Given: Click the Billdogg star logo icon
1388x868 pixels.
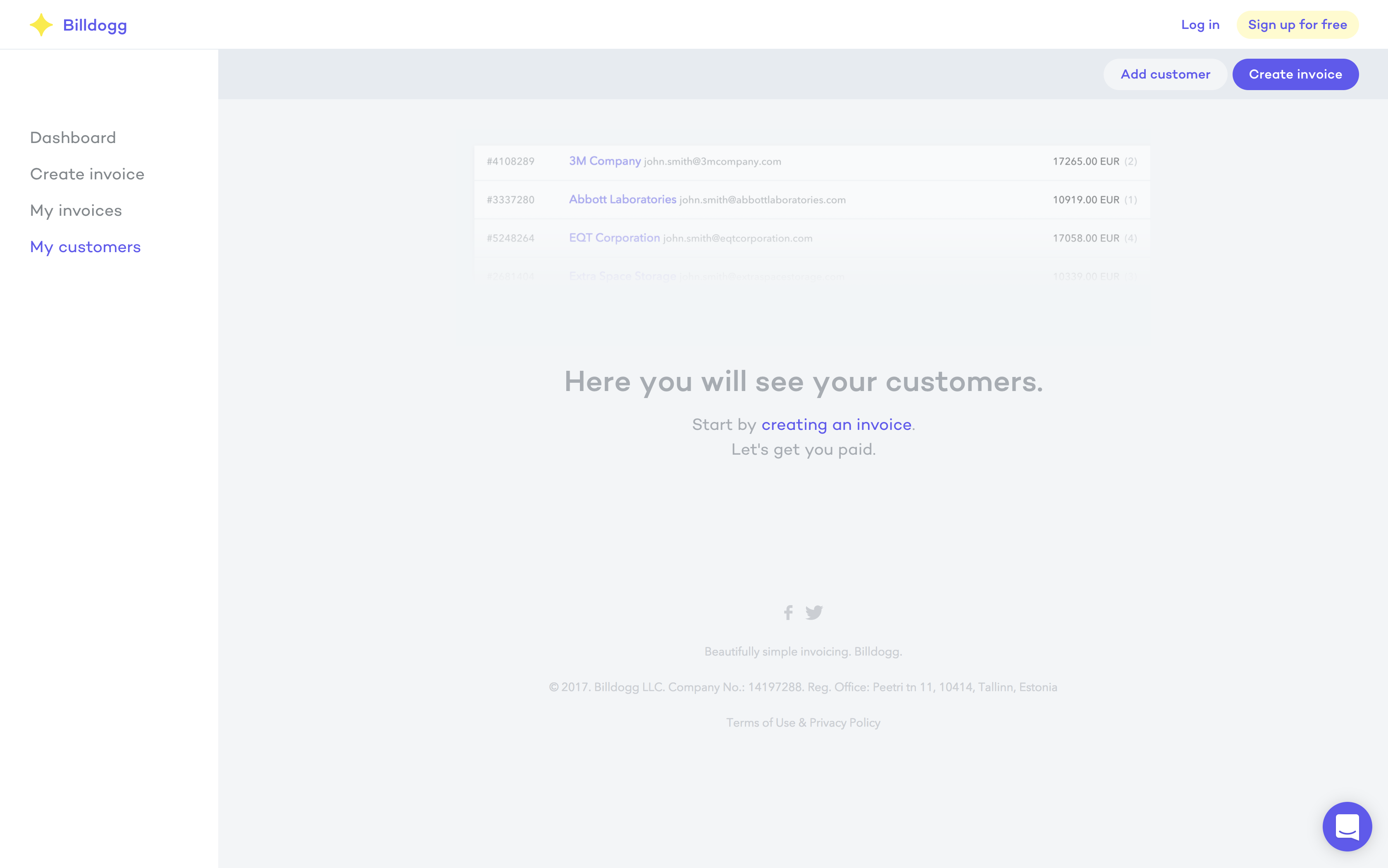Looking at the screenshot, I should coord(41,25).
